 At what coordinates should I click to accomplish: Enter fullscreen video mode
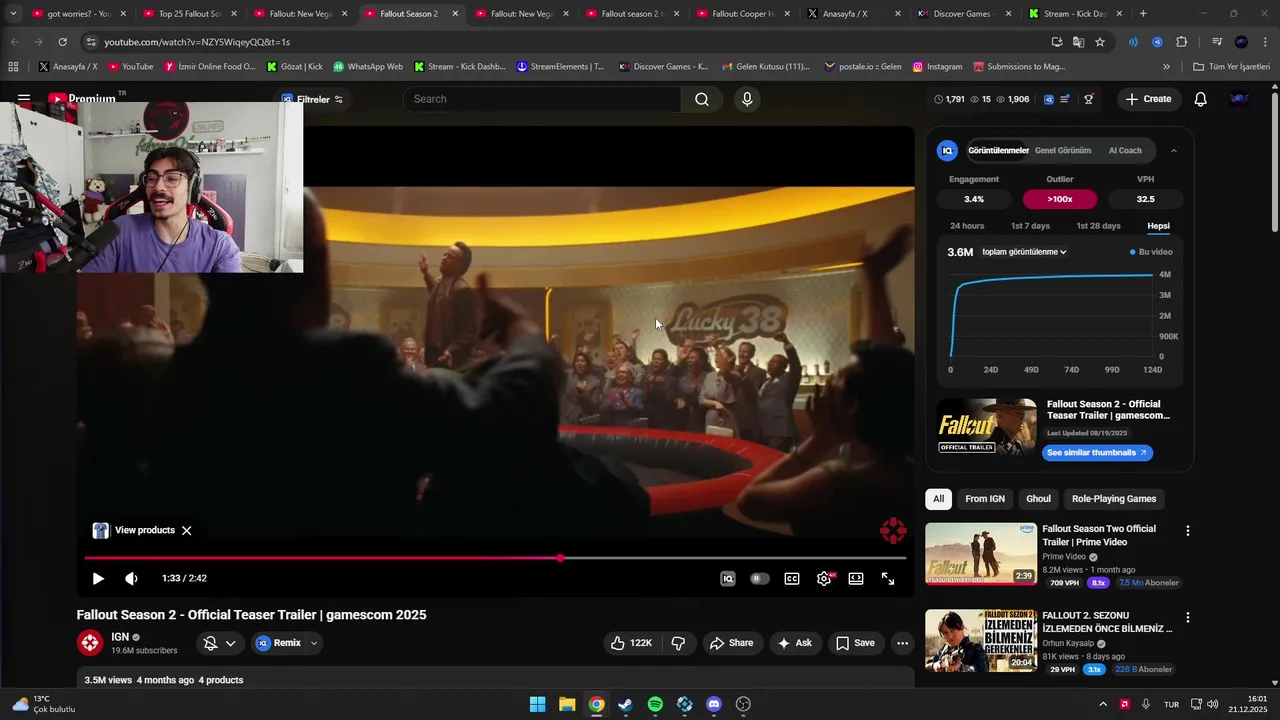click(x=888, y=579)
